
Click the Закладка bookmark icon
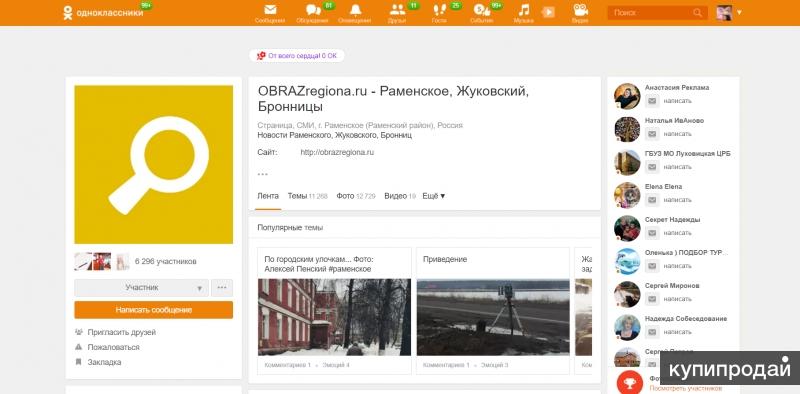click(x=79, y=362)
